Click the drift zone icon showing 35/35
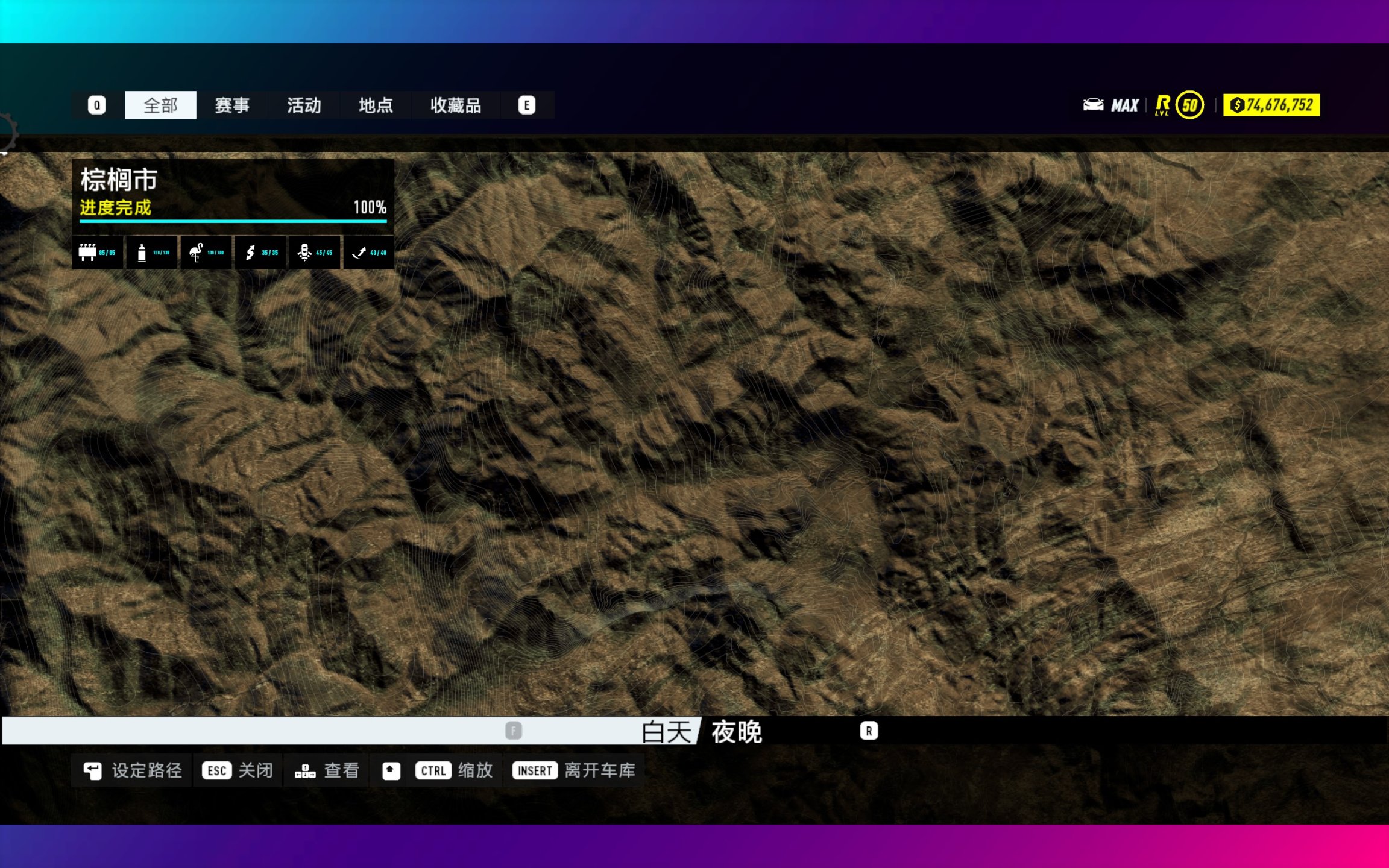This screenshot has width=1389, height=868. [250, 253]
